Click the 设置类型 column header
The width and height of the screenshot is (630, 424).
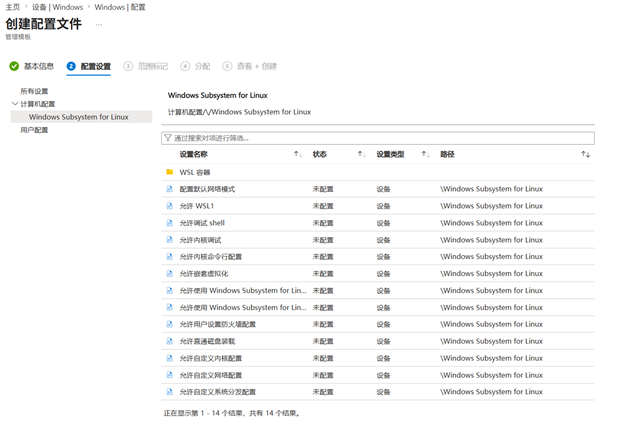pyautogui.click(x=391, y=154)
